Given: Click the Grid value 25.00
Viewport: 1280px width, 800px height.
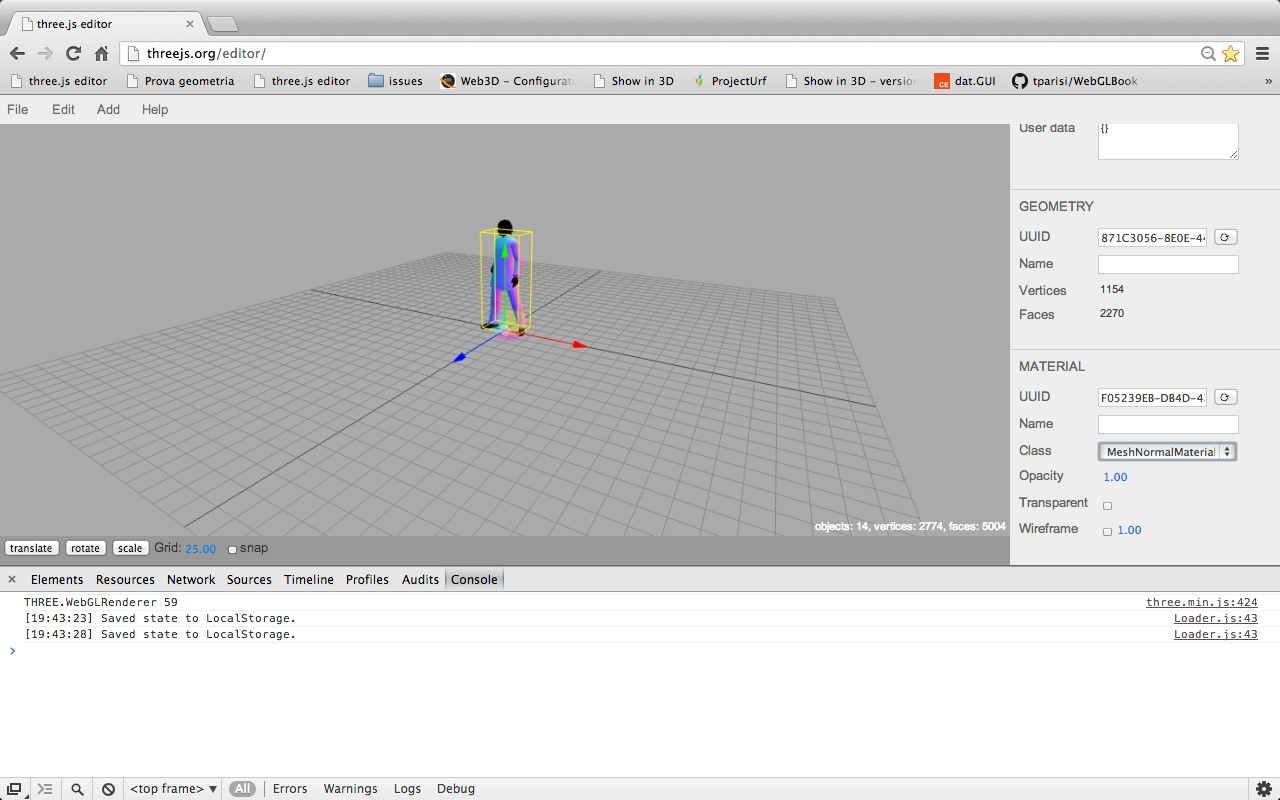Looking at the screenshot, I should tap(200, 549).
